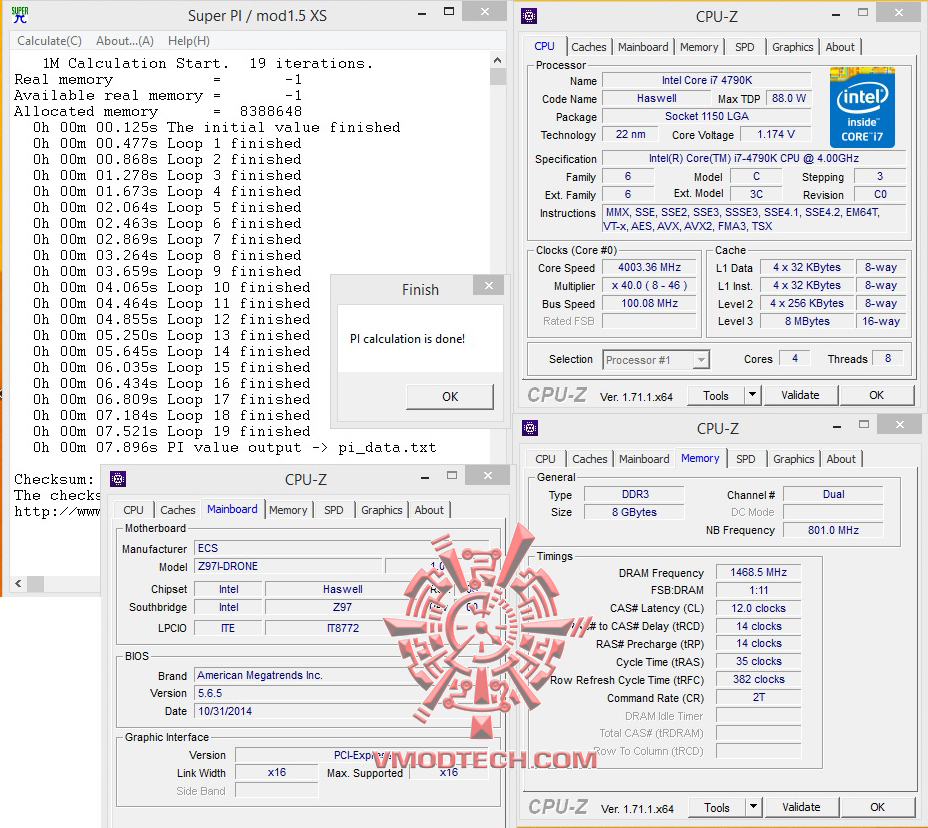Click Super PI vertical scrollbar up arrow
This screenshot has width=928, height=828.
497,60
